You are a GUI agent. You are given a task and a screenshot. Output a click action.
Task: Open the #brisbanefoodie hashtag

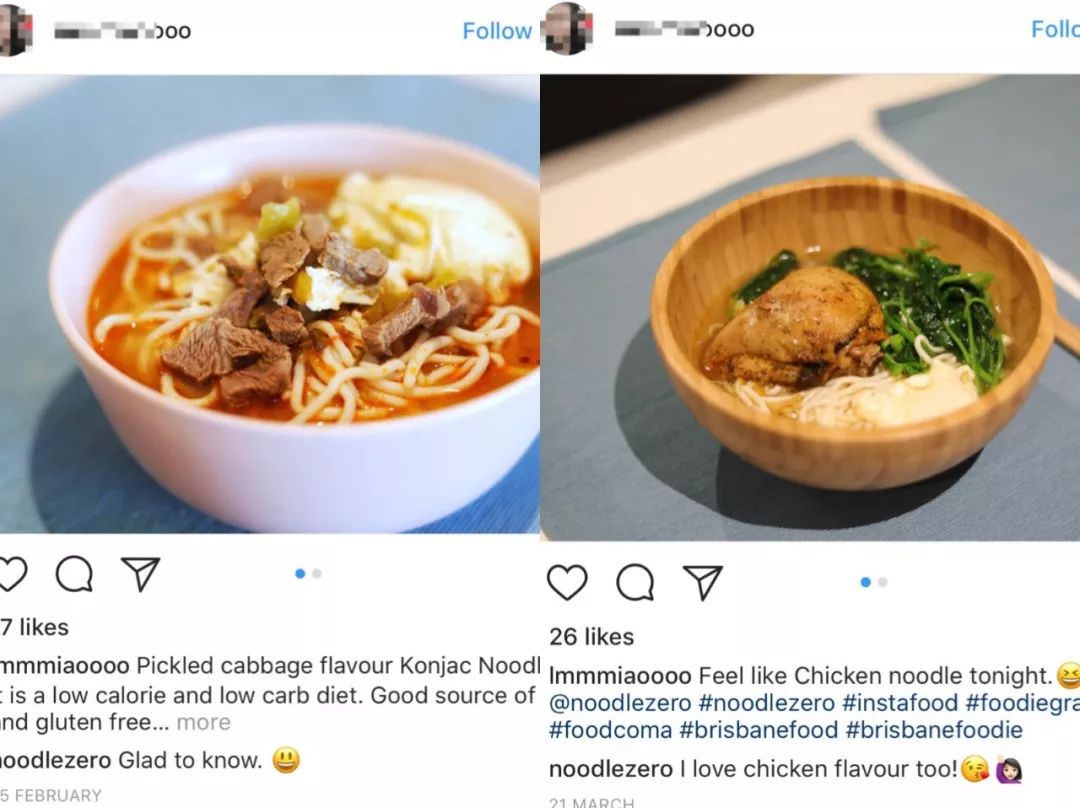coord(934,730)
